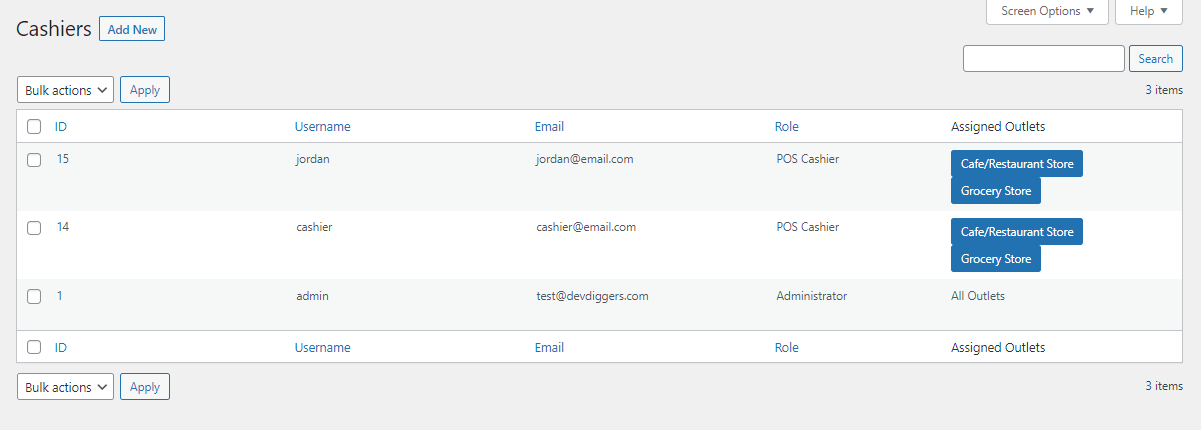Open the bottom Bulk actions dropdown

tap(65, 387)
